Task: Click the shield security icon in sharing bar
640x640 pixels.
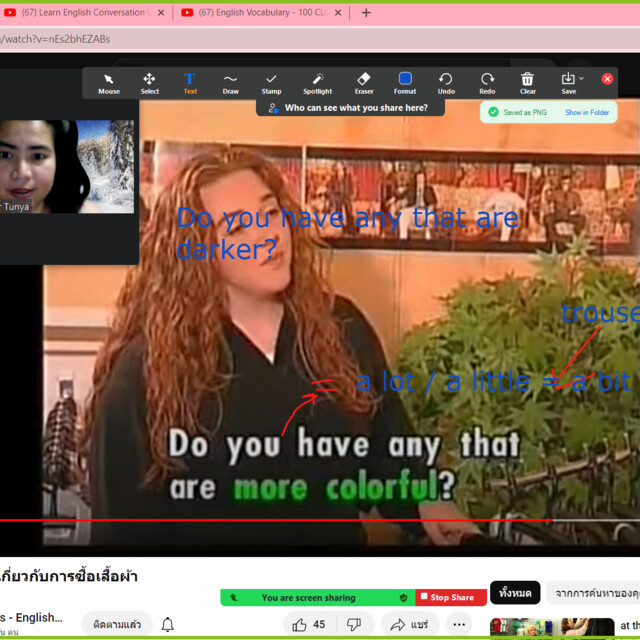Action: click(x=403, y=598)
